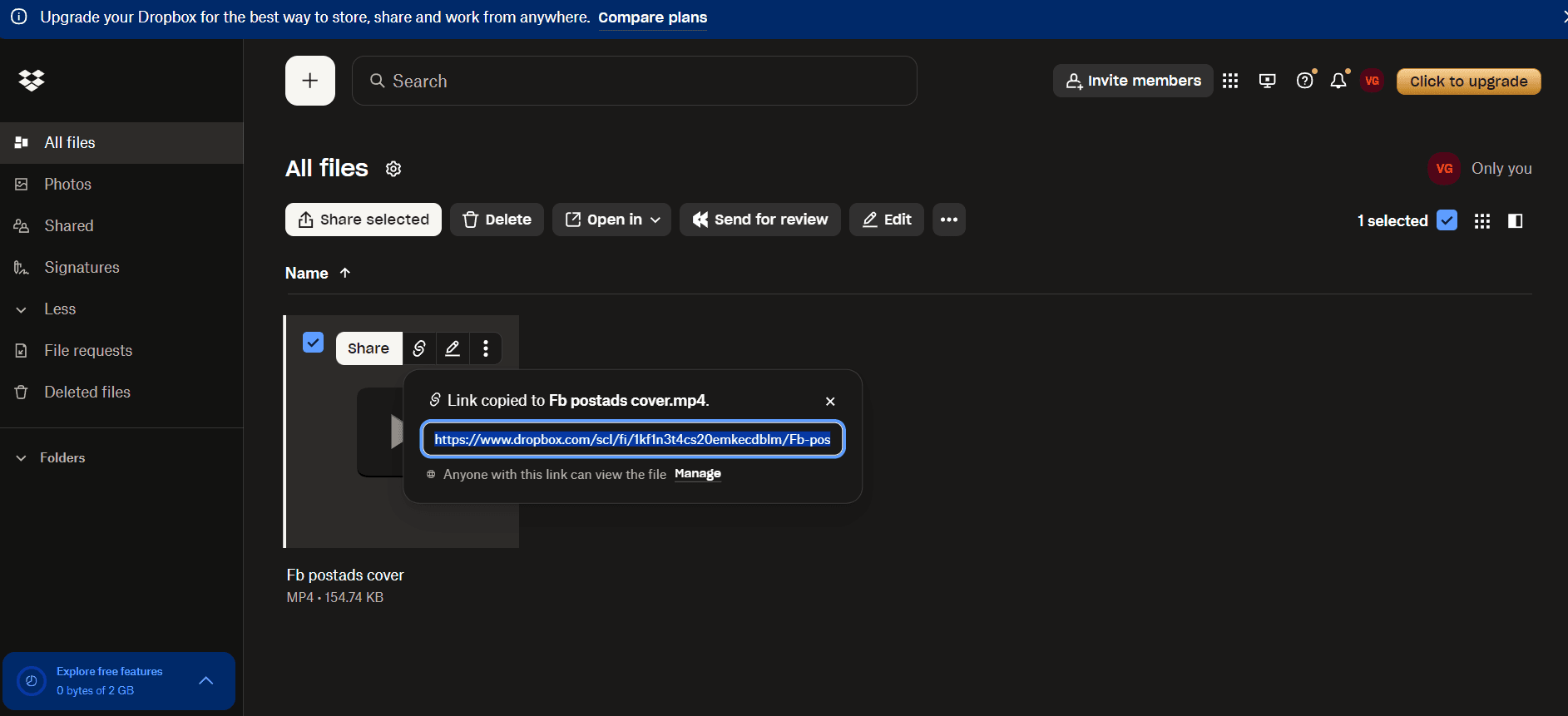Click the help question mark icon
The height and width of the screenshot is (716, 1568).
pos(1304,81)
